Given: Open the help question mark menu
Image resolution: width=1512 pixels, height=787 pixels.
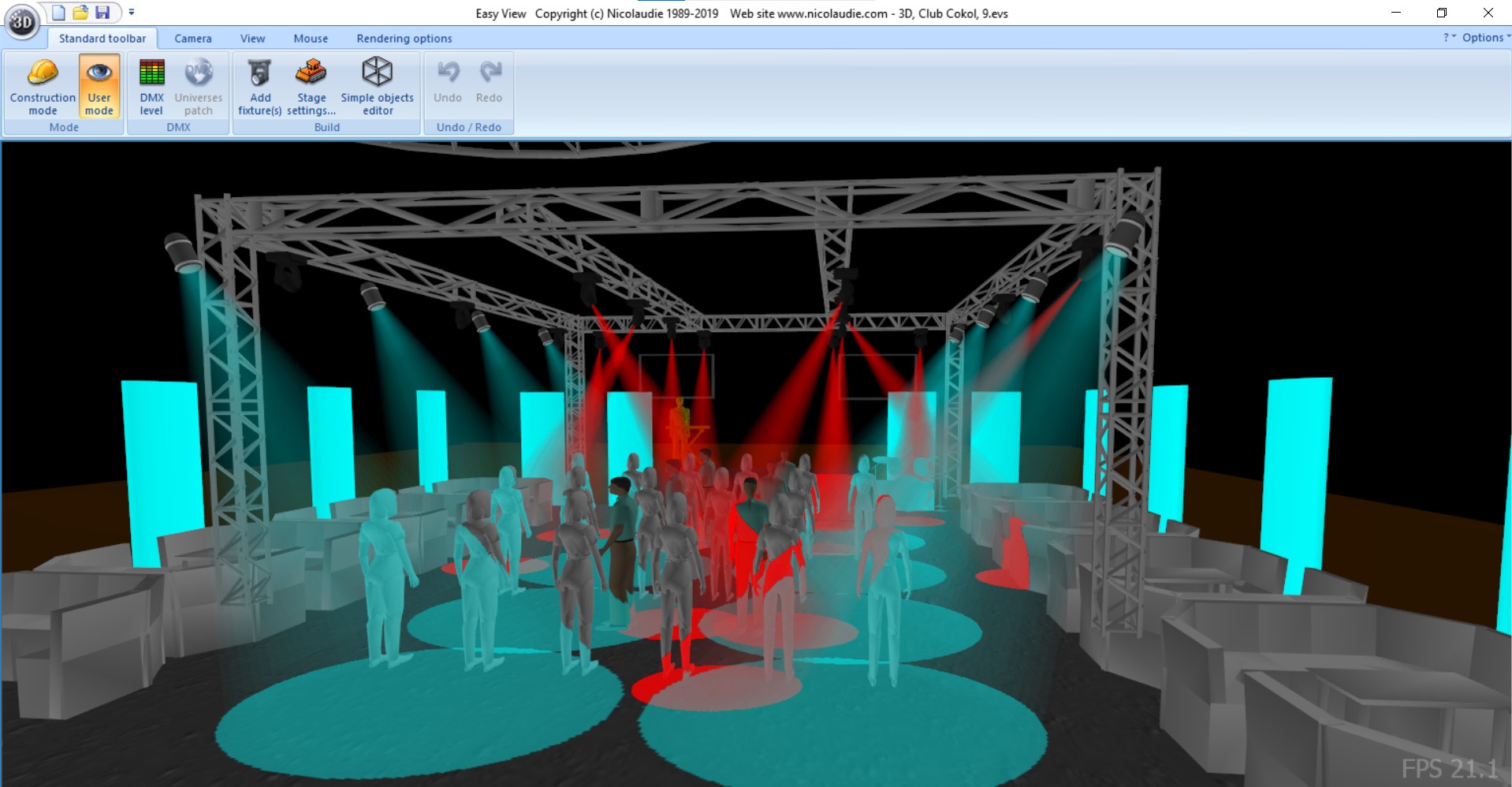Looking at the screenshot, I should tap(1449, 37).
